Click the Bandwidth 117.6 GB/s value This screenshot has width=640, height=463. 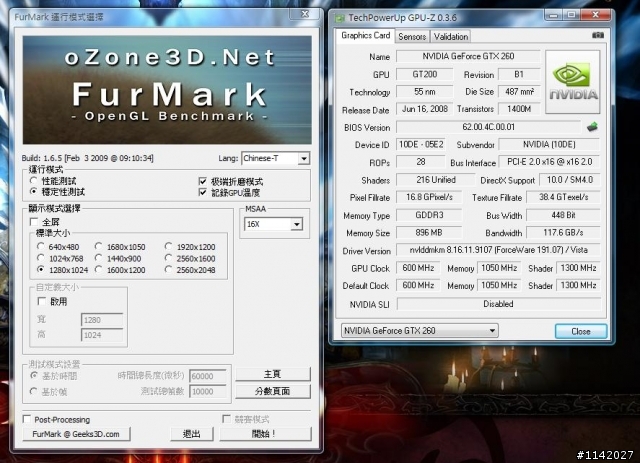click(x=563, y=232)
